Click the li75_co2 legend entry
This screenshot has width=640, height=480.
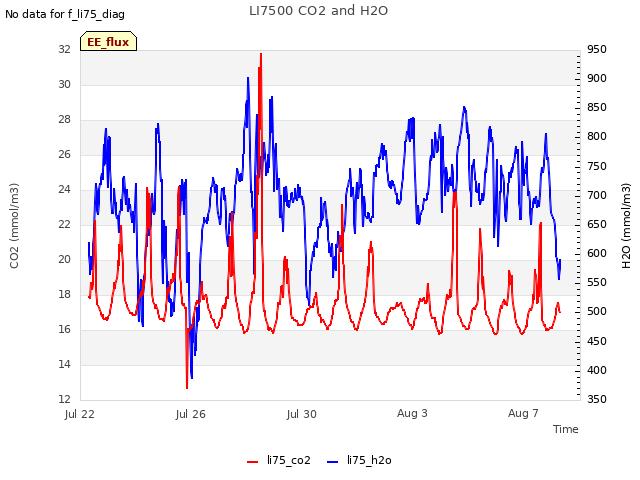click(279, 460)
